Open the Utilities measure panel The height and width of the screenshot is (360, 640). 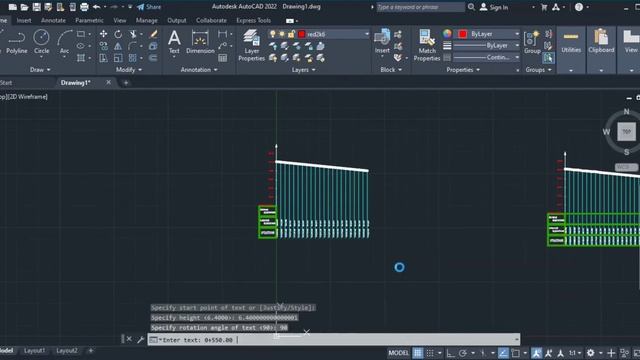[x=571, y=42]
